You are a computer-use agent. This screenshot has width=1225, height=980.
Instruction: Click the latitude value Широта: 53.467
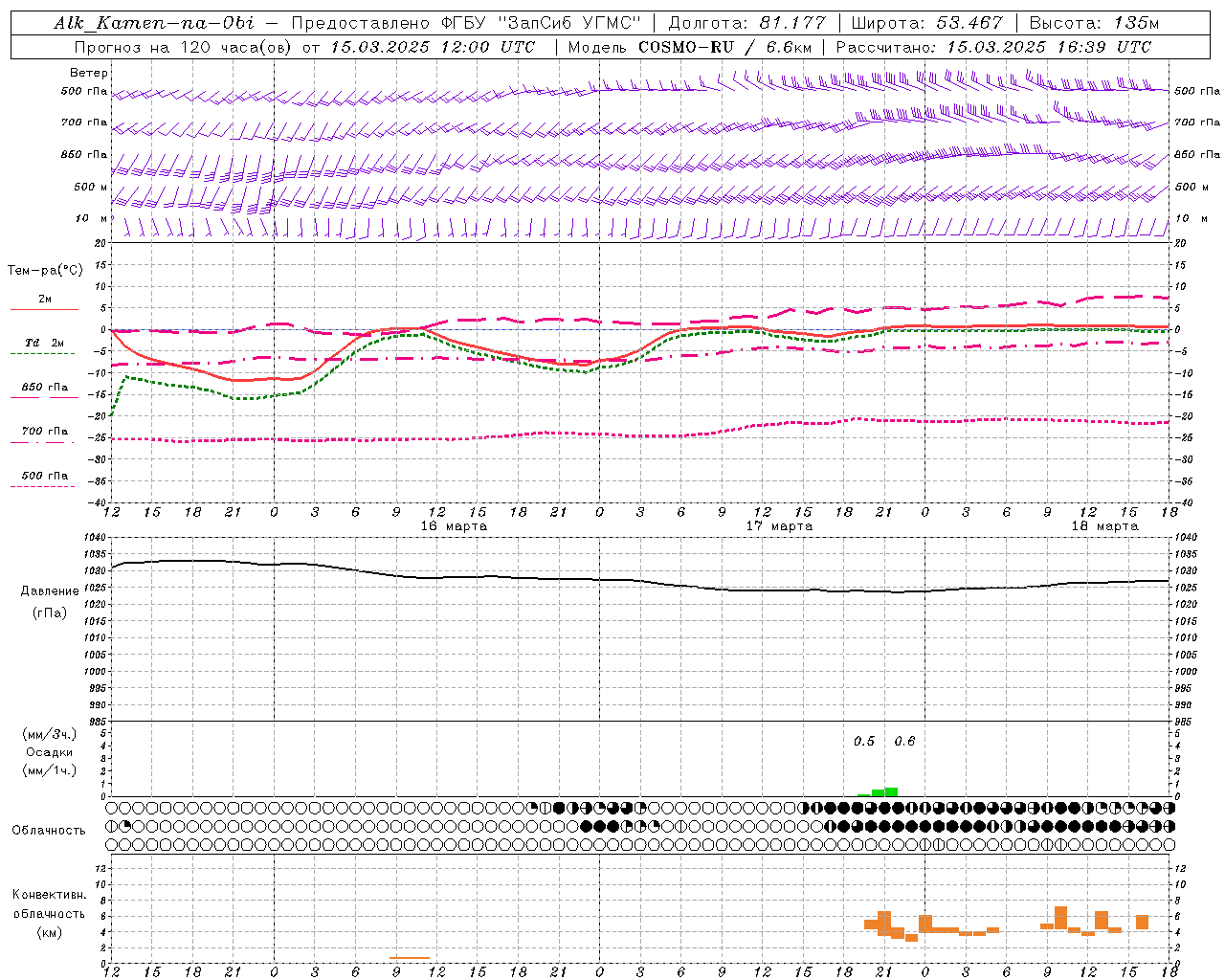pos(926,23)
